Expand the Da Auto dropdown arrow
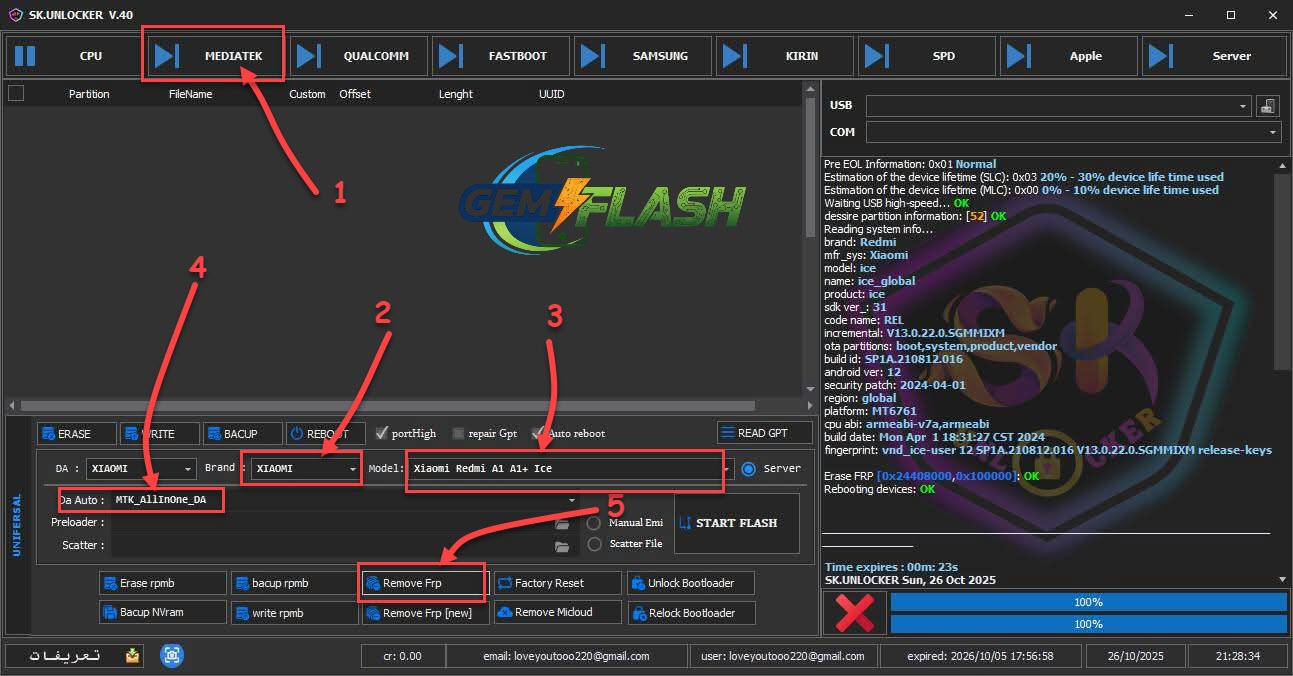This screenshot has width=1293, height=676. [571, 500]
